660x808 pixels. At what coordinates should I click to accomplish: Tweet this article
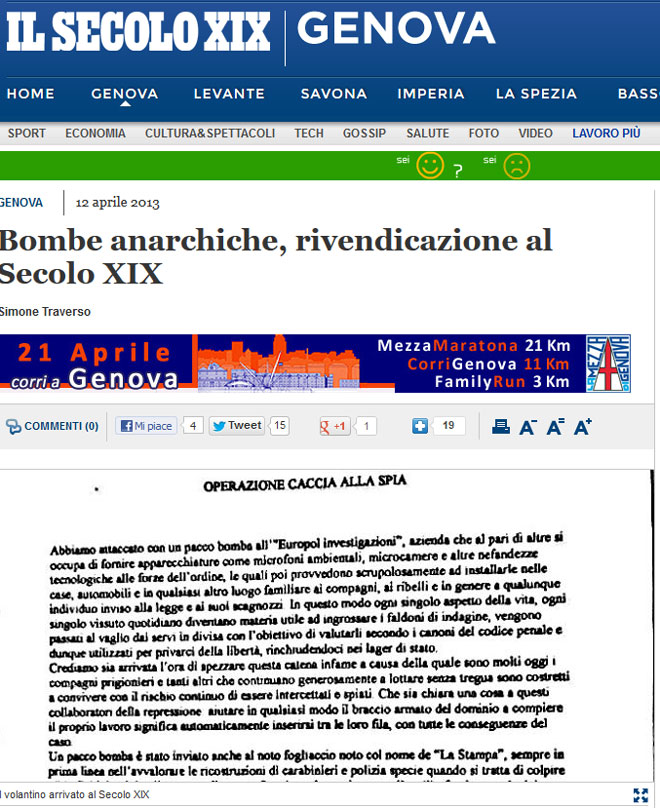(236, 426)
